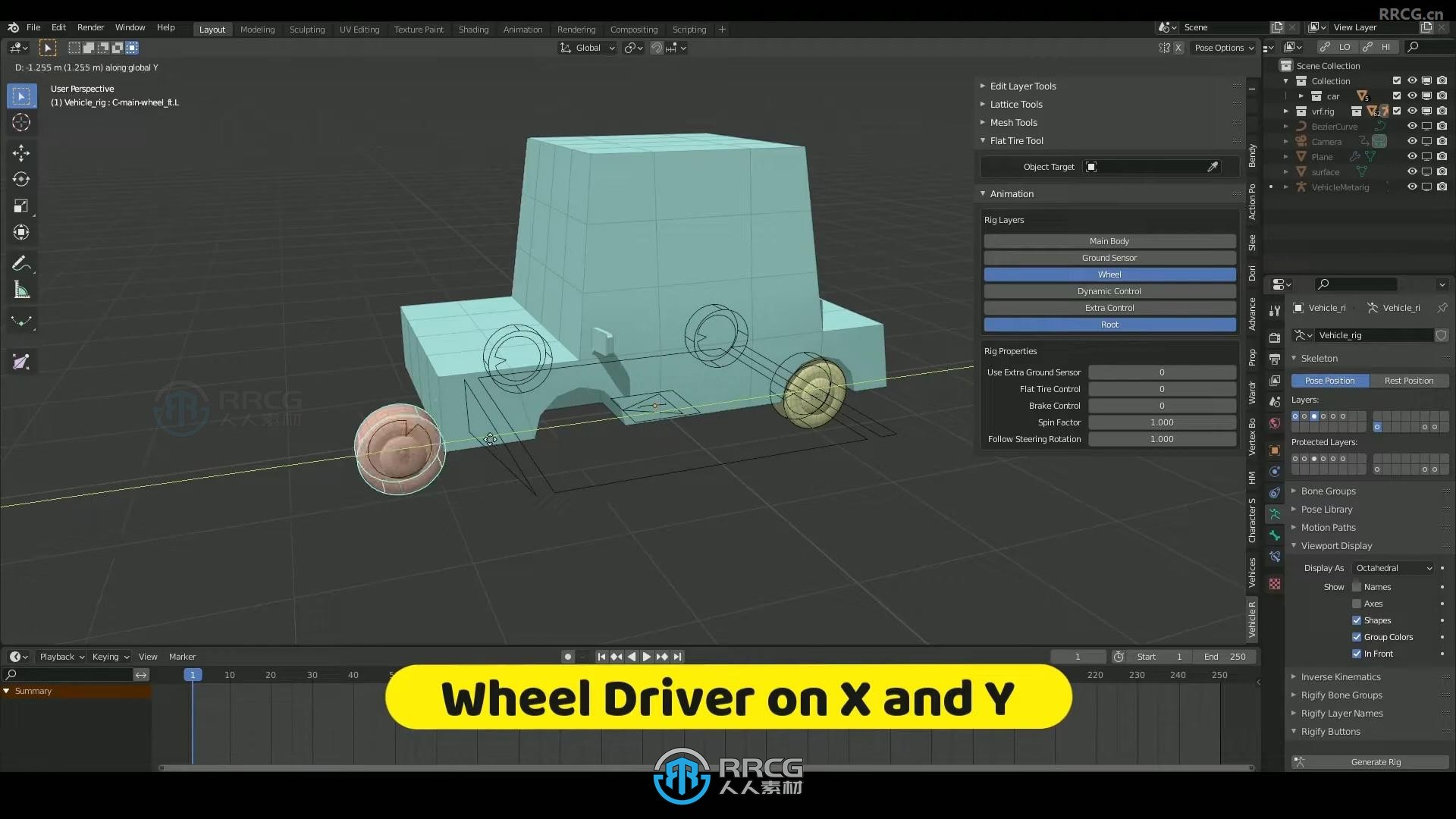Screen dimensions: 1456x819
Task: Select the Cursor tool icon
Action: click(21, 121)
